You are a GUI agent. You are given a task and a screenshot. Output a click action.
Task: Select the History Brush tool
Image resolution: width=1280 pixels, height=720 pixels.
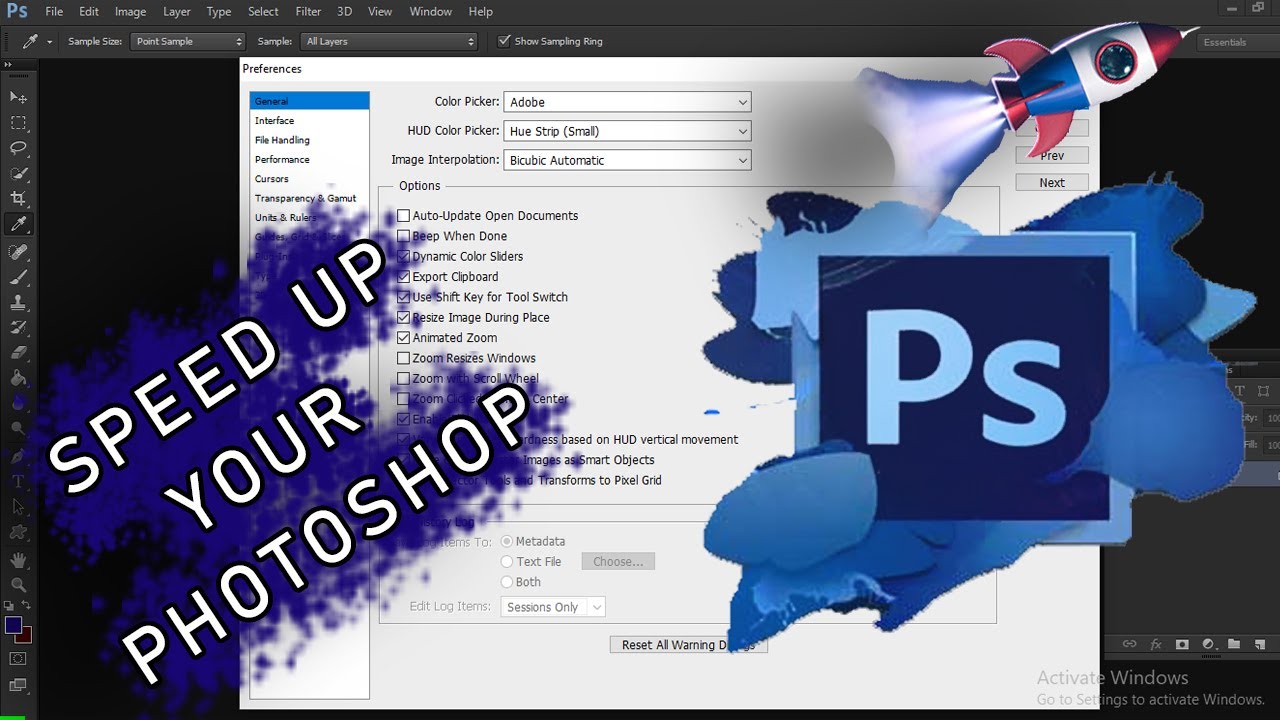[18, 328]
